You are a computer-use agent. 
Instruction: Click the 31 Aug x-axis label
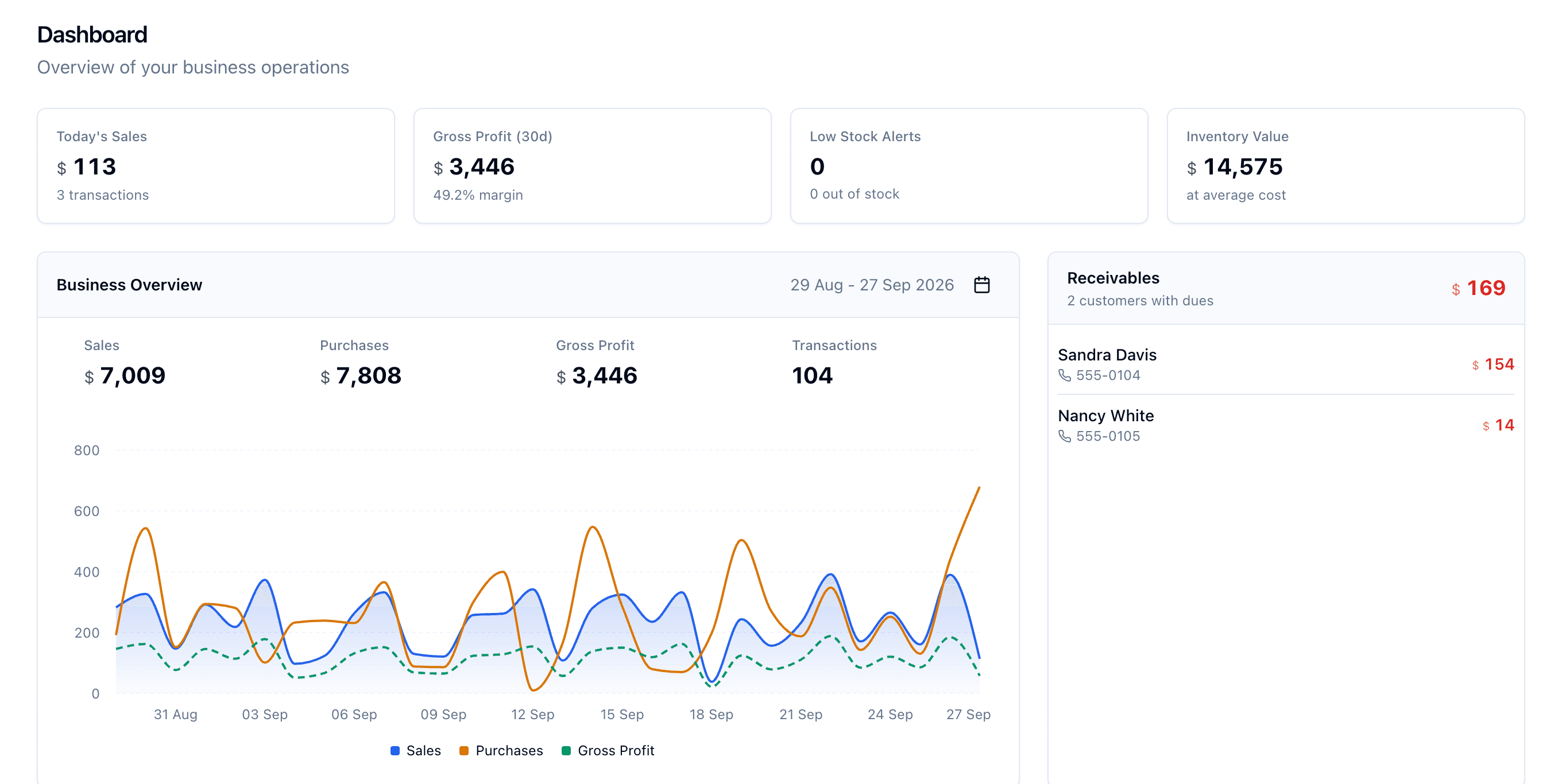tap(175, 715)
